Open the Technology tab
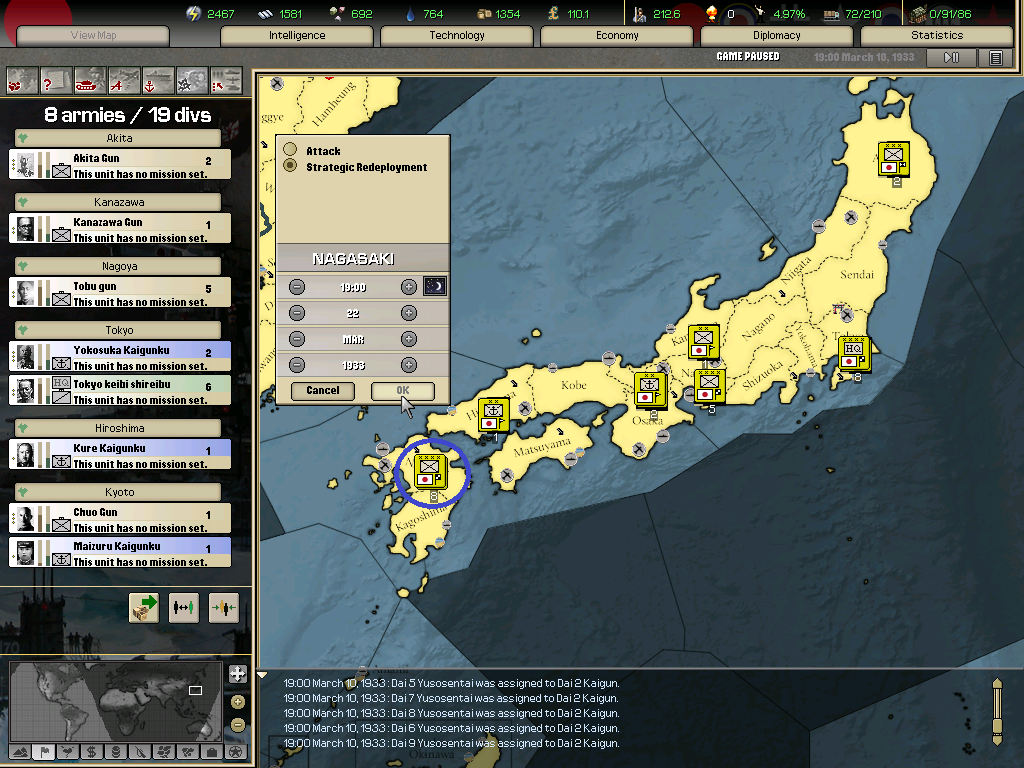This screenshot has width=1024, height=768. pyautogui.click(x=457, y=35)
